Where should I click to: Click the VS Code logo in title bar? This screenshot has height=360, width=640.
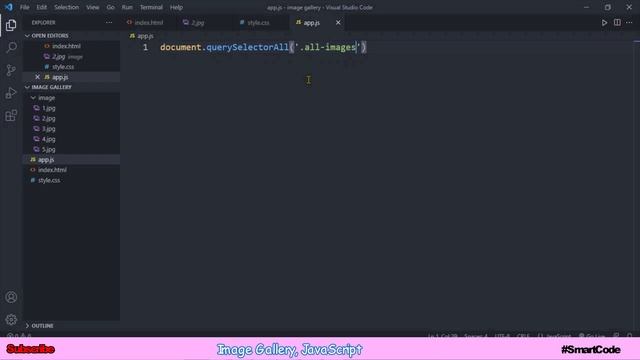point(9,7)
